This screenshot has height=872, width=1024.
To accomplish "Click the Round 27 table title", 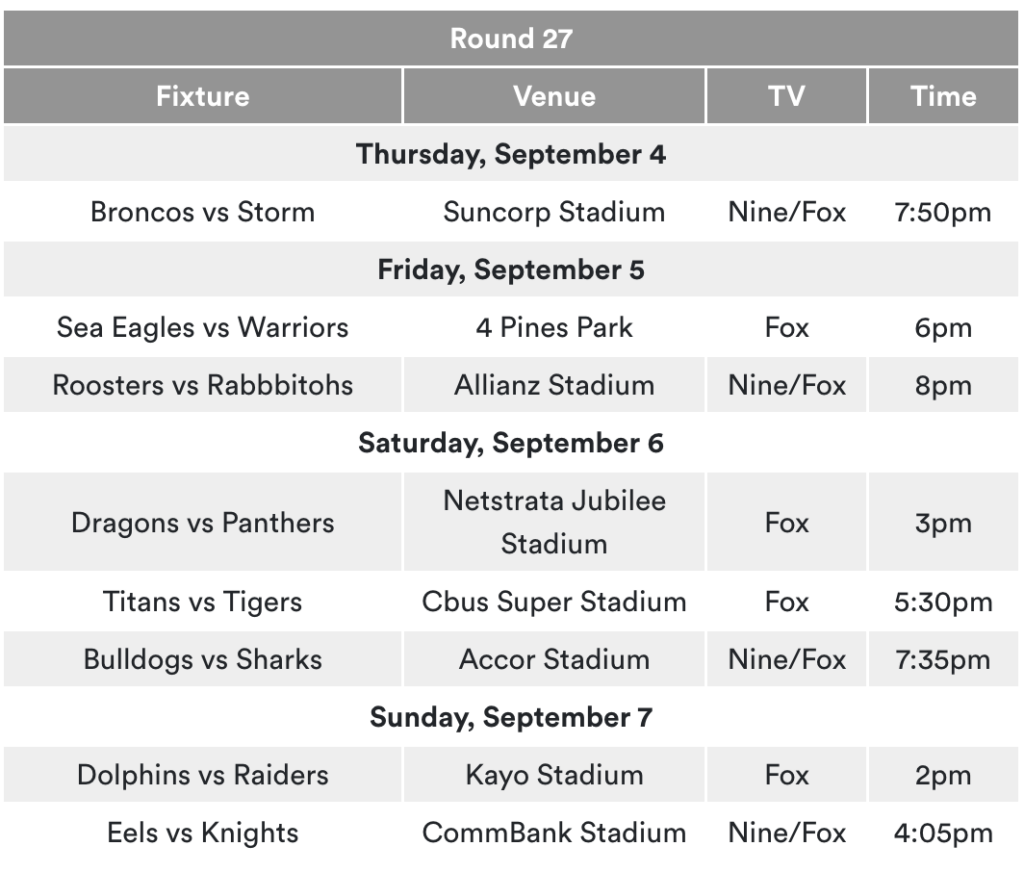I will click(x=511, y=39).
